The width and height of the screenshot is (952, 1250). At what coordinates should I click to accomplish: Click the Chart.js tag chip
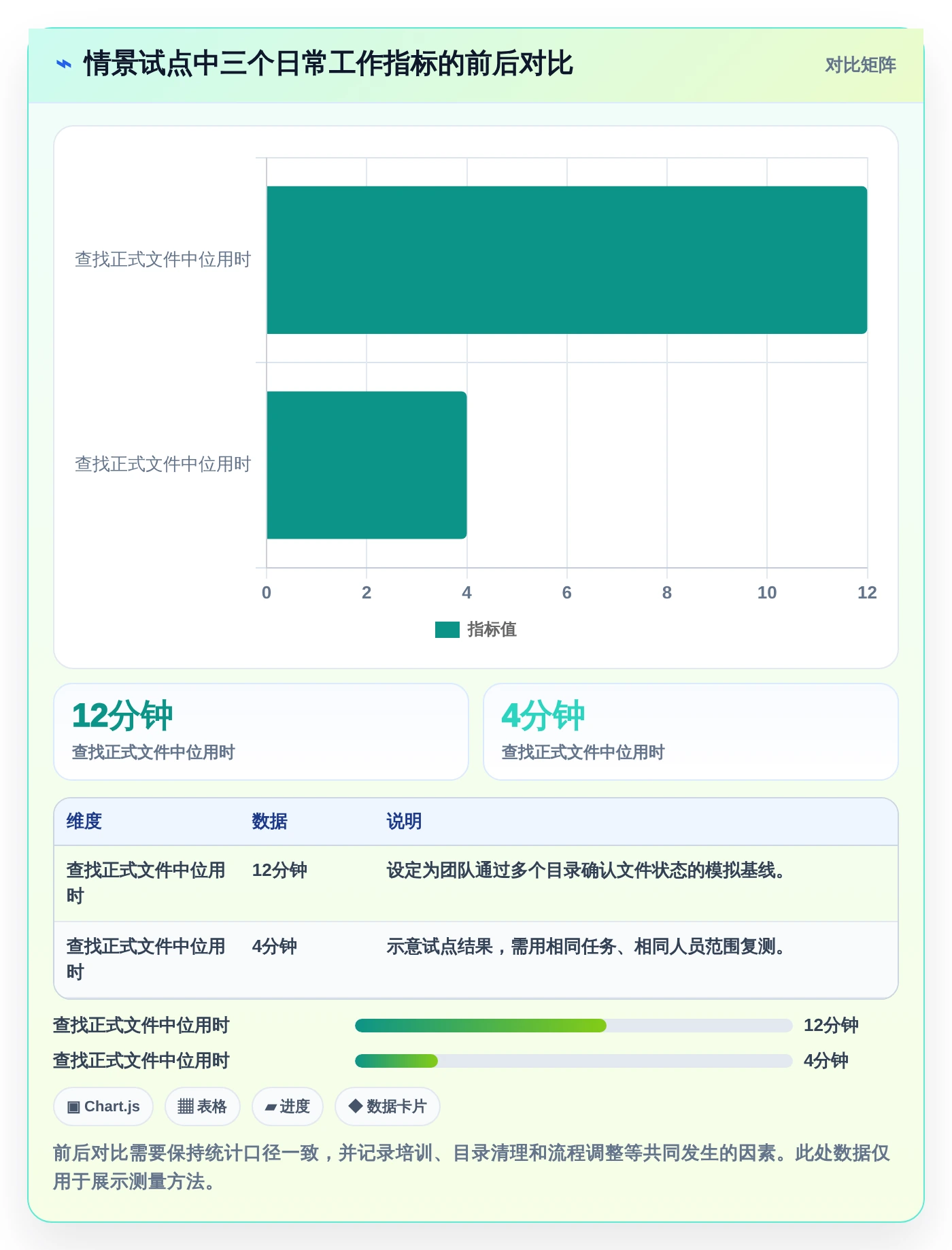103,1107
